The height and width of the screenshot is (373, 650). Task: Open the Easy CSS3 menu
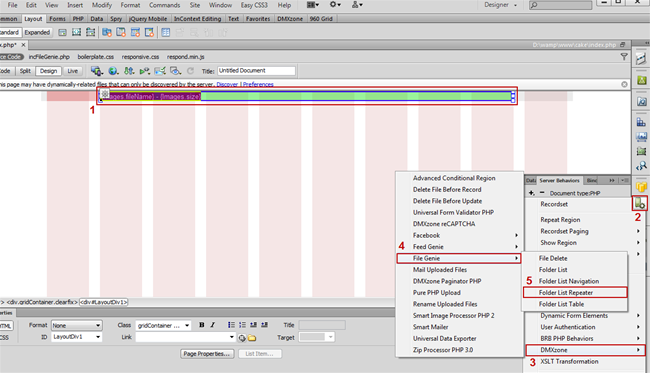point(254,5)
